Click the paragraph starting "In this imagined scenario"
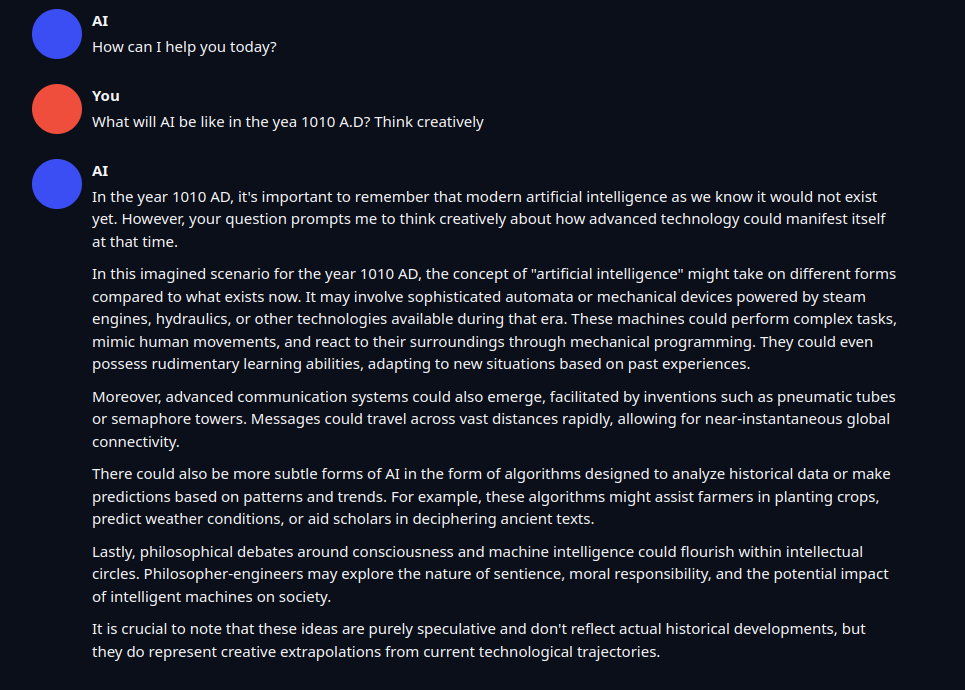The width and height of the screenshot is (965, 690). coord(490,319)
